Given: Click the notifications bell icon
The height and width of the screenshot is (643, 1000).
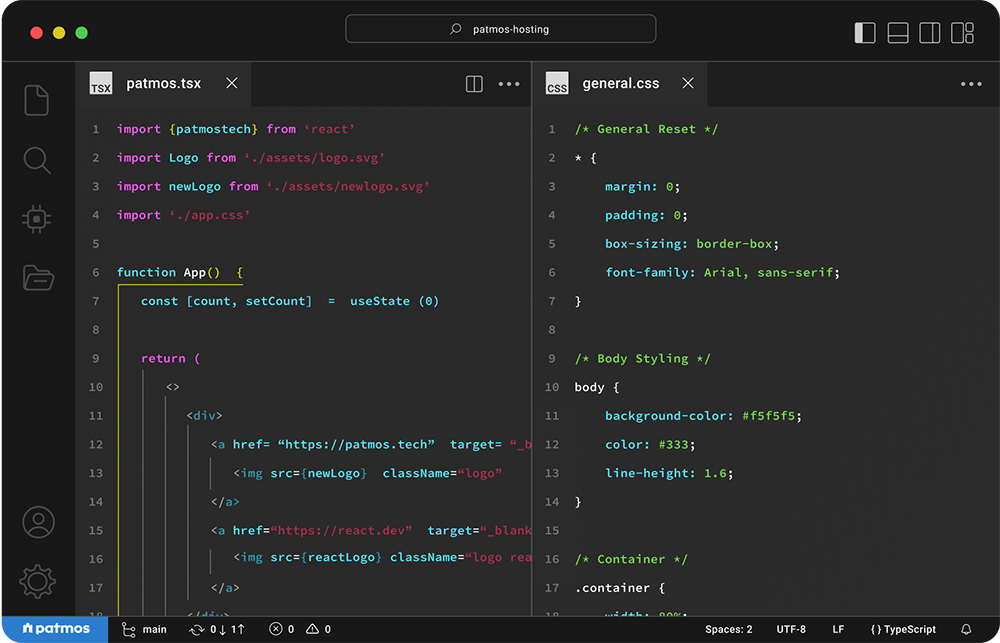Looking at the screenshot, I should (966, 629).
